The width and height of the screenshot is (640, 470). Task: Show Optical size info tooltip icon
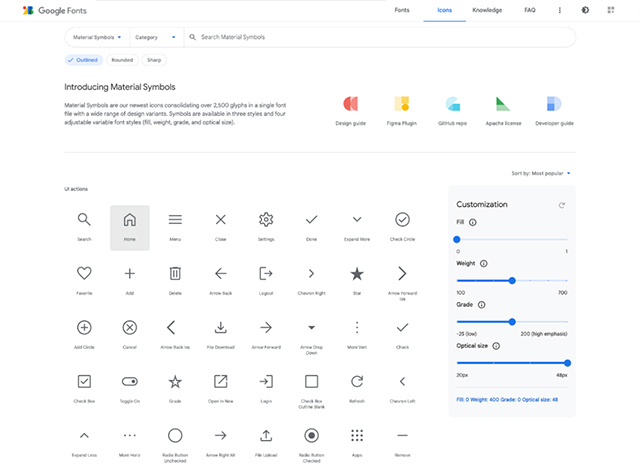496,346
